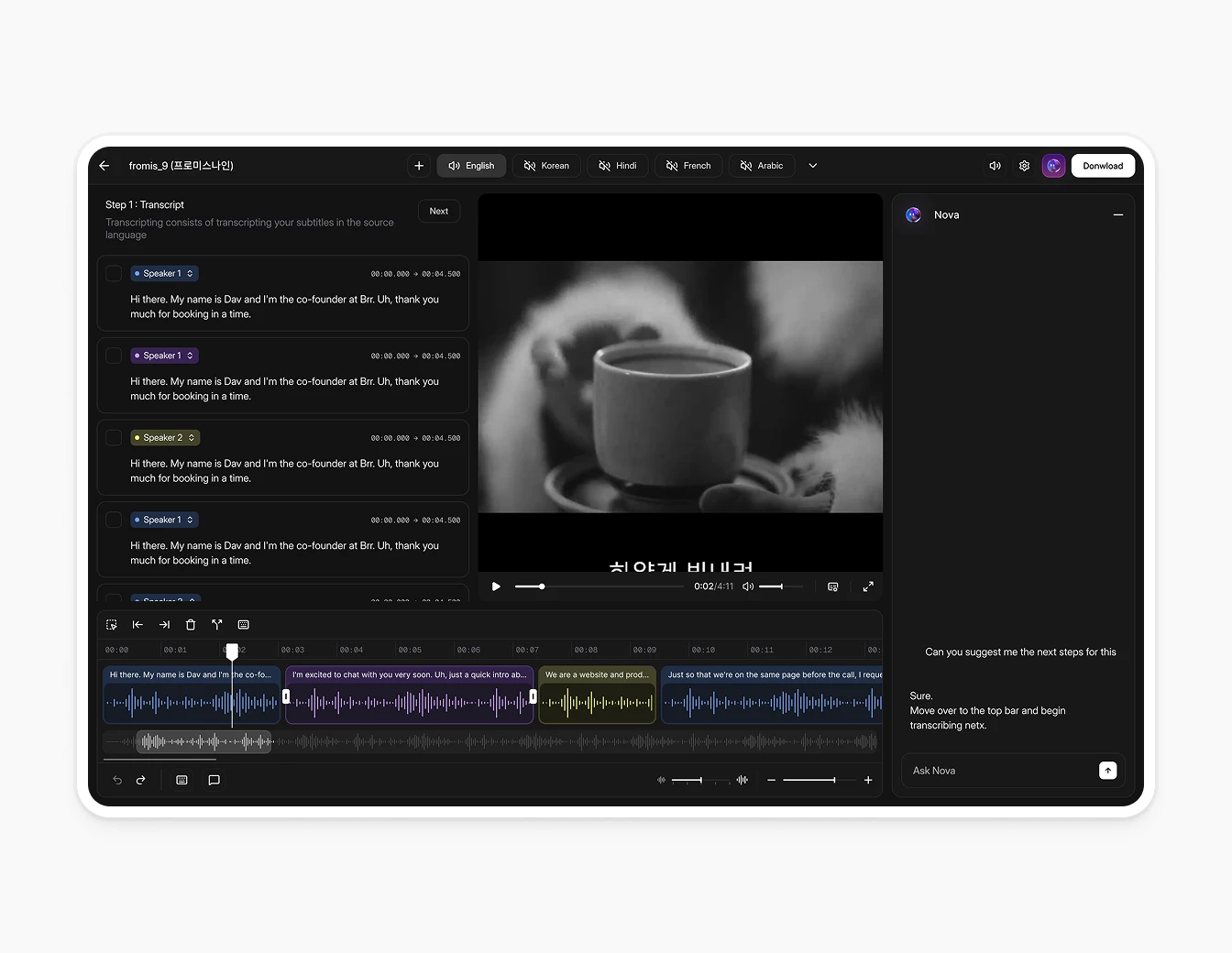Viewport: 1232px width, 953px height.
Task: Mute the video player volume
Action: [747, 586]
